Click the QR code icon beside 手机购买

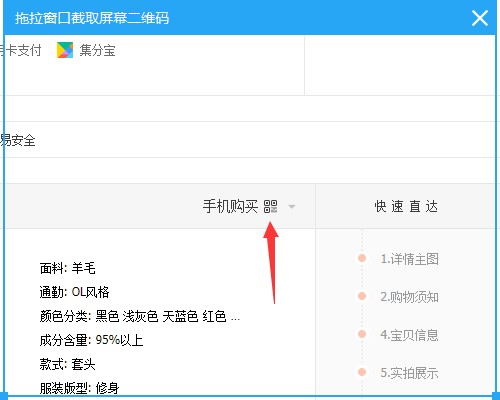point(270,206)
